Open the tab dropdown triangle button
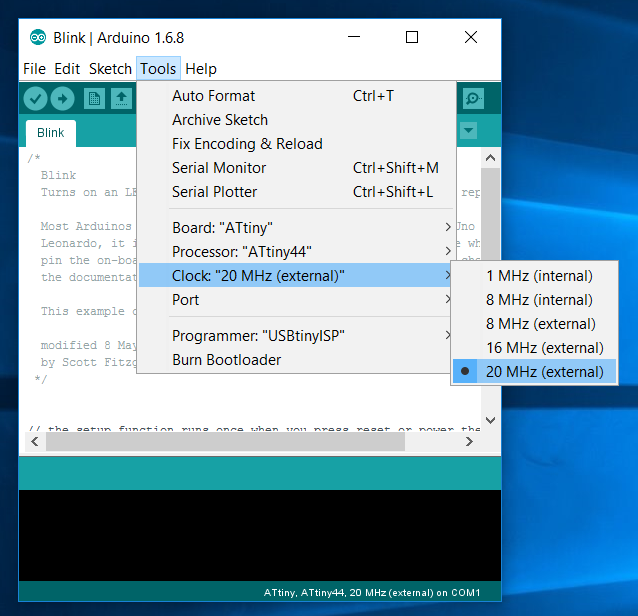 point(468,131)
